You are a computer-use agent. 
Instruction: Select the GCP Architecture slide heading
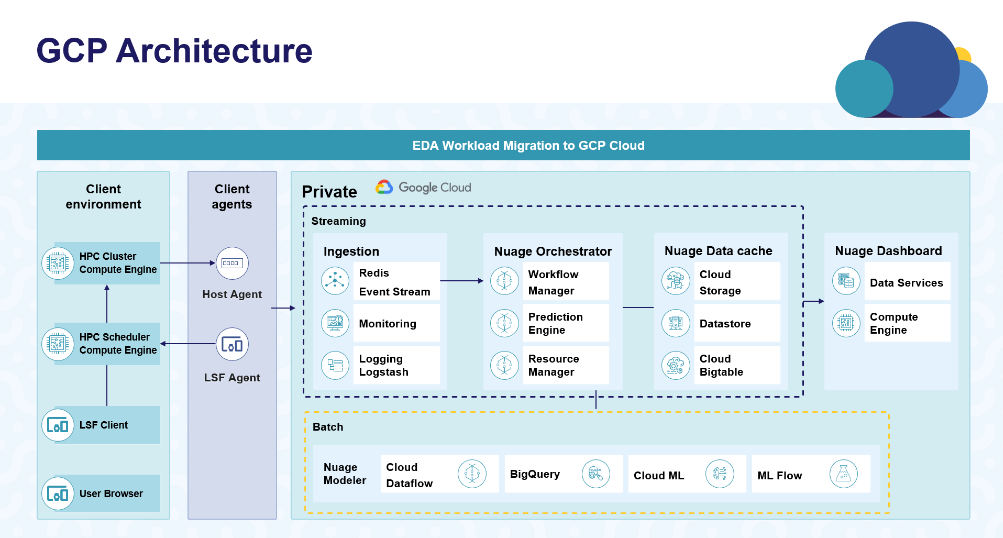(174, 50)
